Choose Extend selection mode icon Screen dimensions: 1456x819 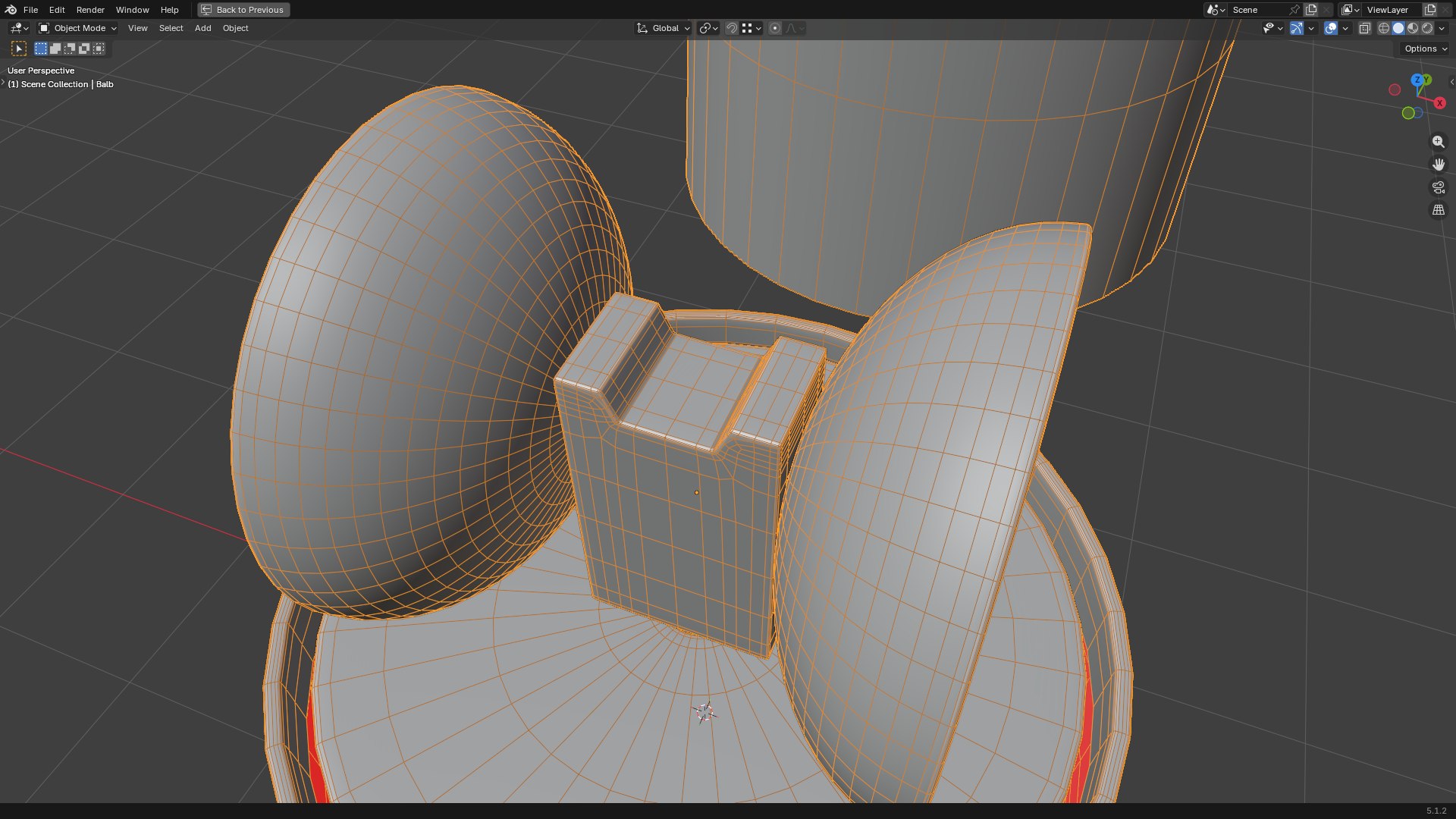(55, 49)
